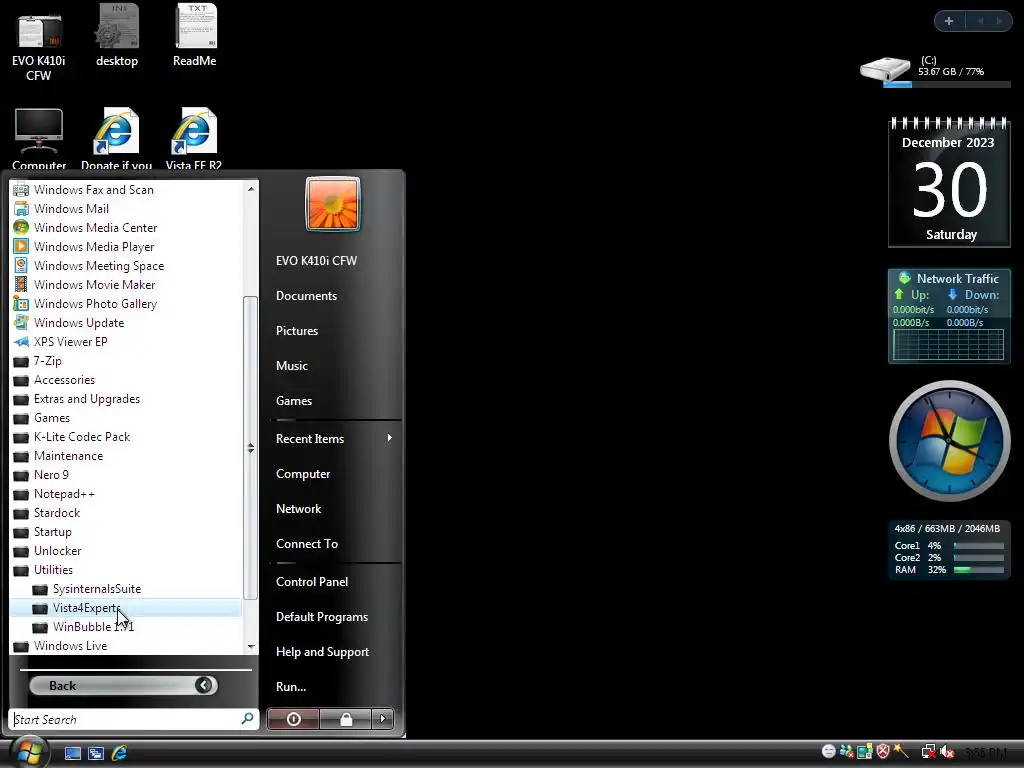Image resolution: width=1024 pixels, height=768 pixels.
Task: Open Network from Start menu
Action: coord(298,509)
